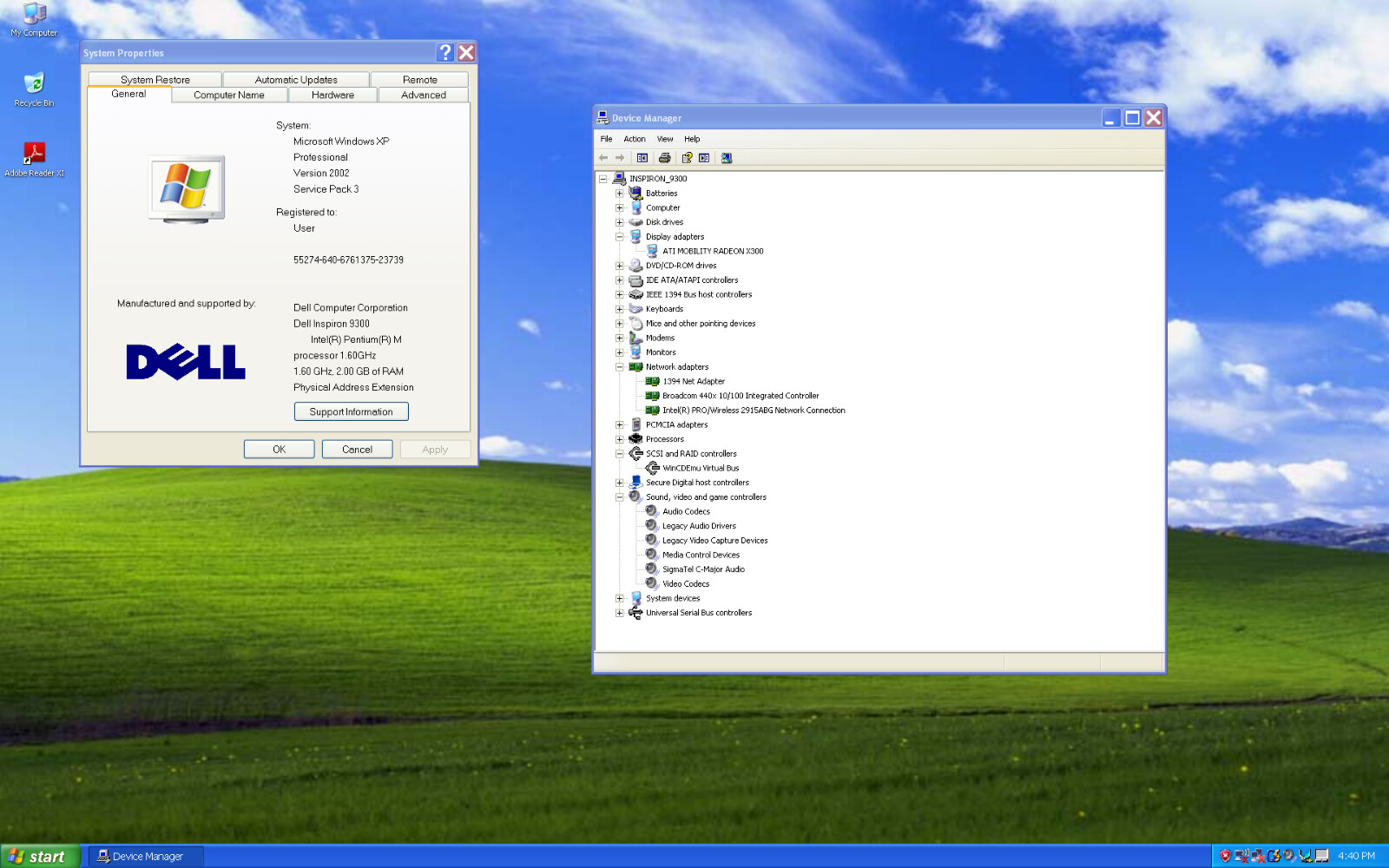
Task: Click the local area connection unplugged tray icon
Action: point(1258,856)
